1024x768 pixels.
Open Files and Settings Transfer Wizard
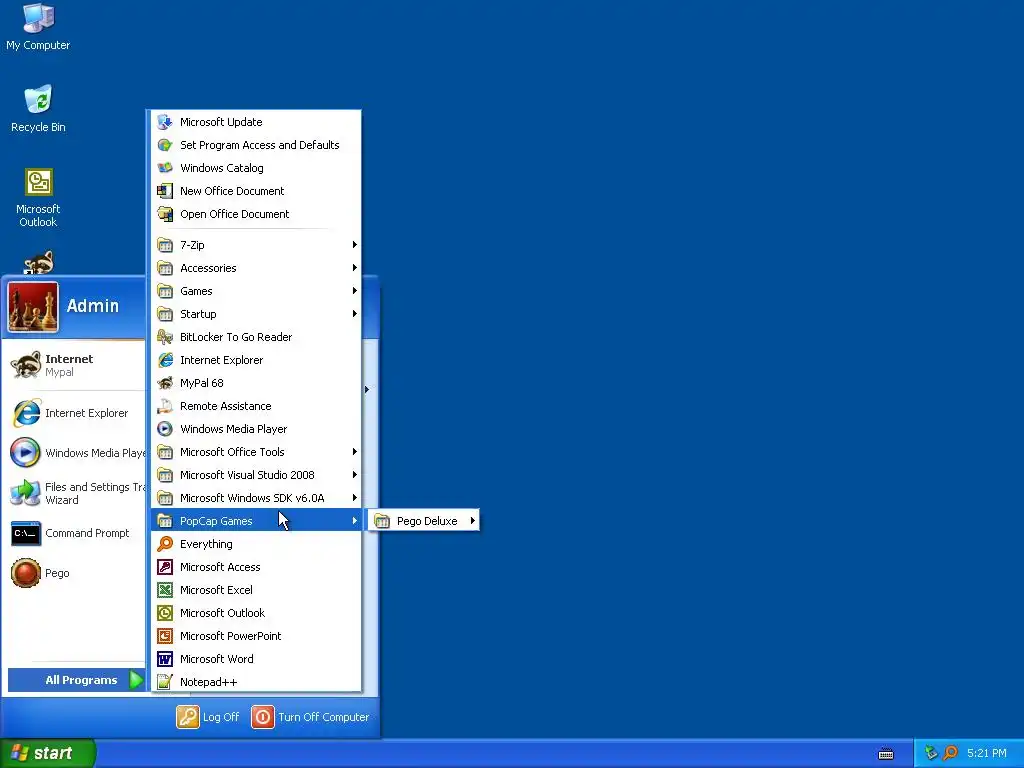pyautogui.click(x=76, y=493)
